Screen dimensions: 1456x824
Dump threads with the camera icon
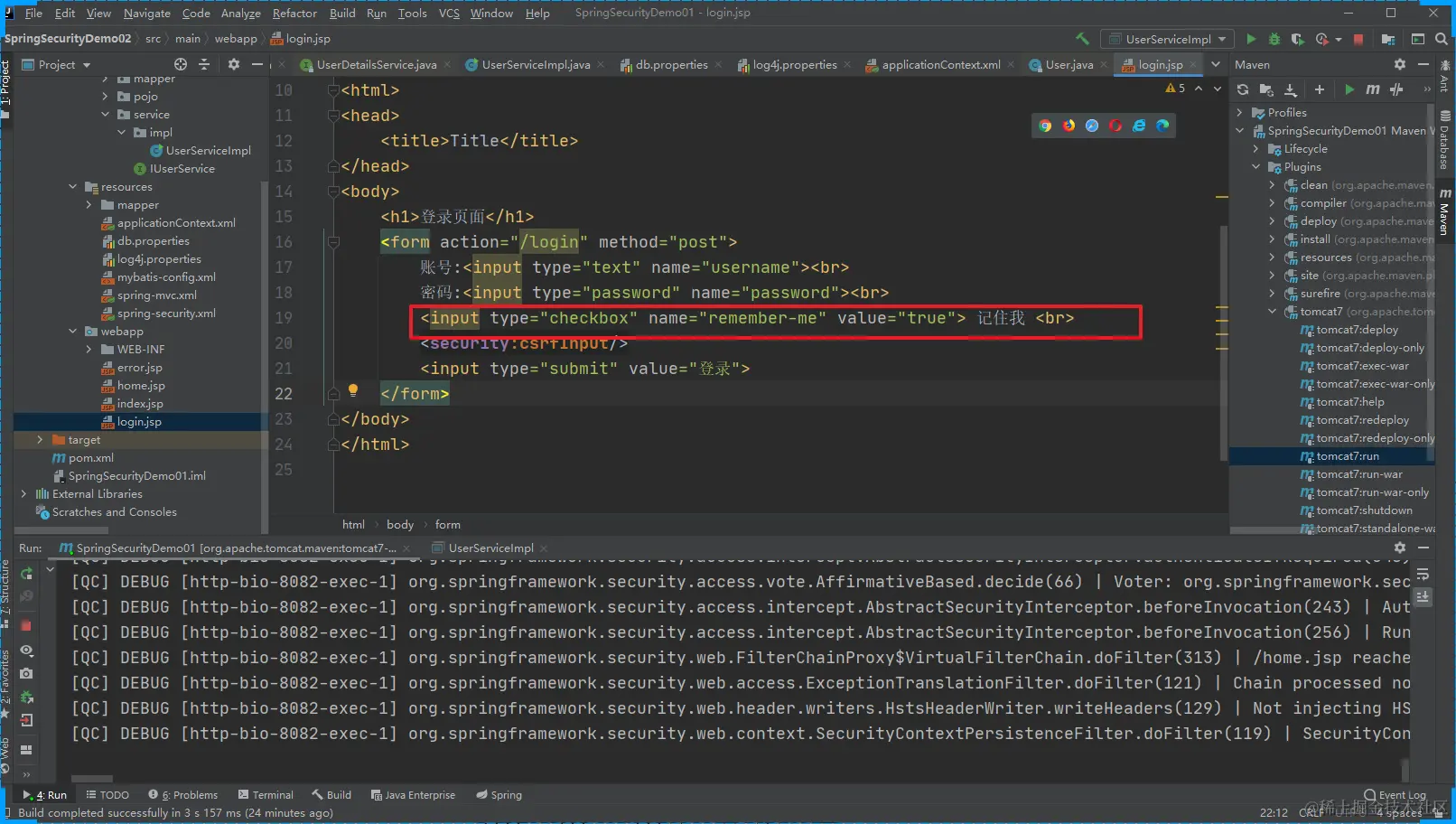point(26,673)
